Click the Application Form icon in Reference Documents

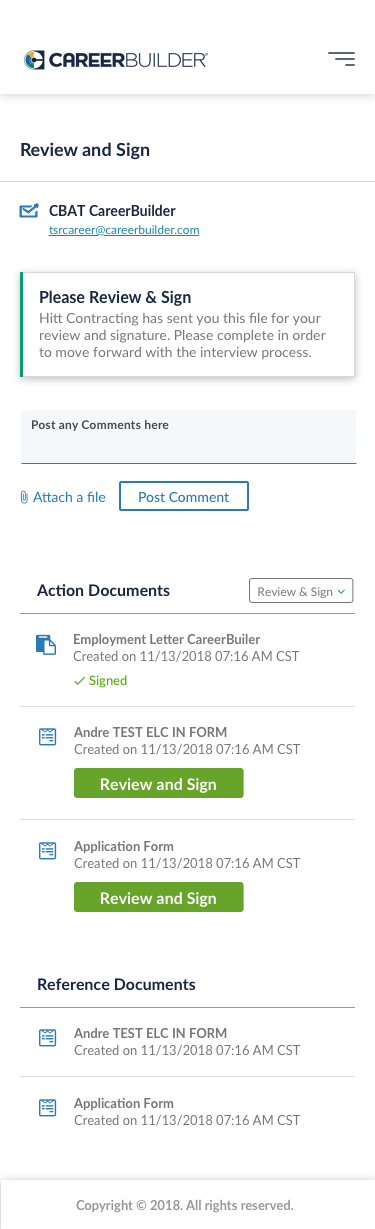point(46,1108)
